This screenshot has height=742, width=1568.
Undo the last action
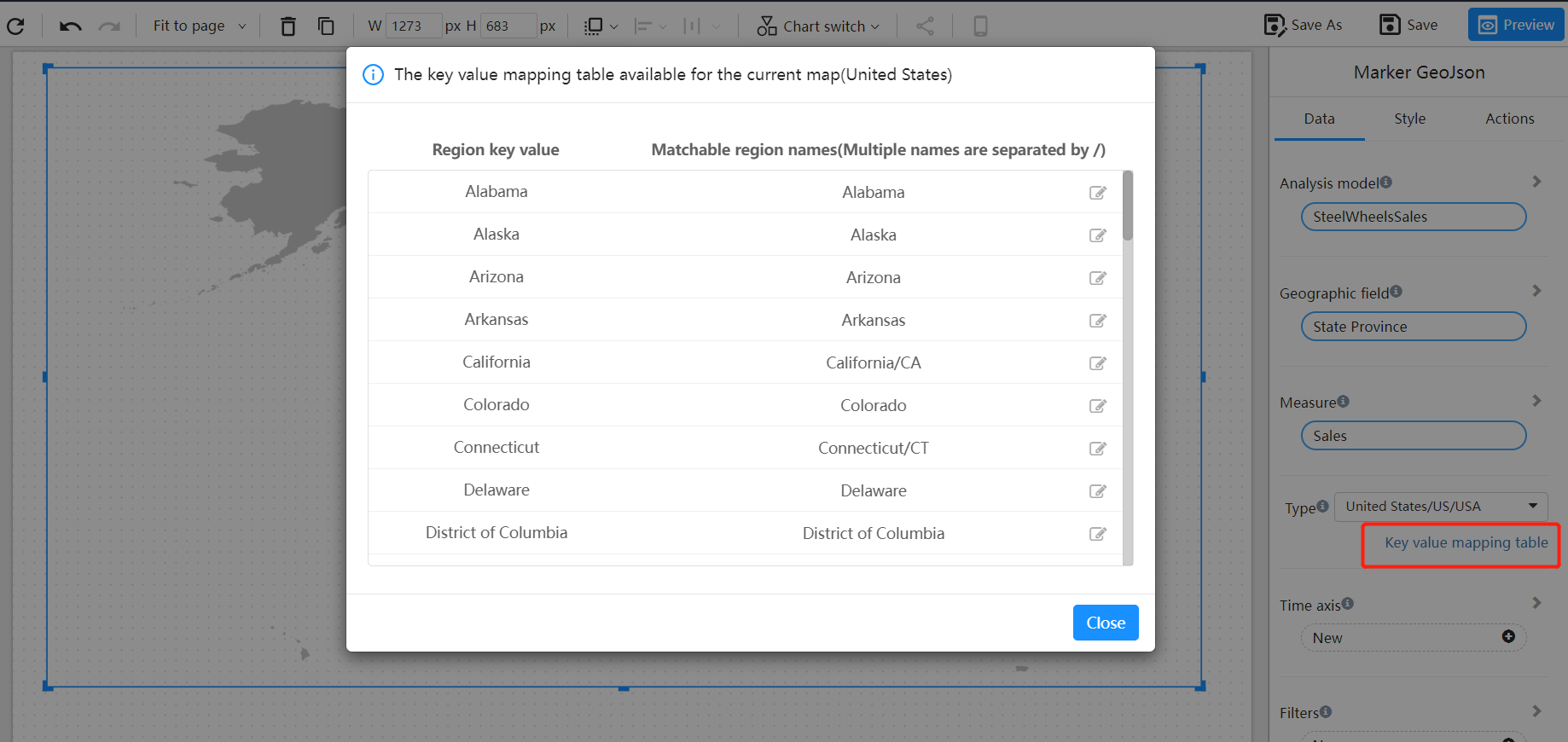[71, 26]
